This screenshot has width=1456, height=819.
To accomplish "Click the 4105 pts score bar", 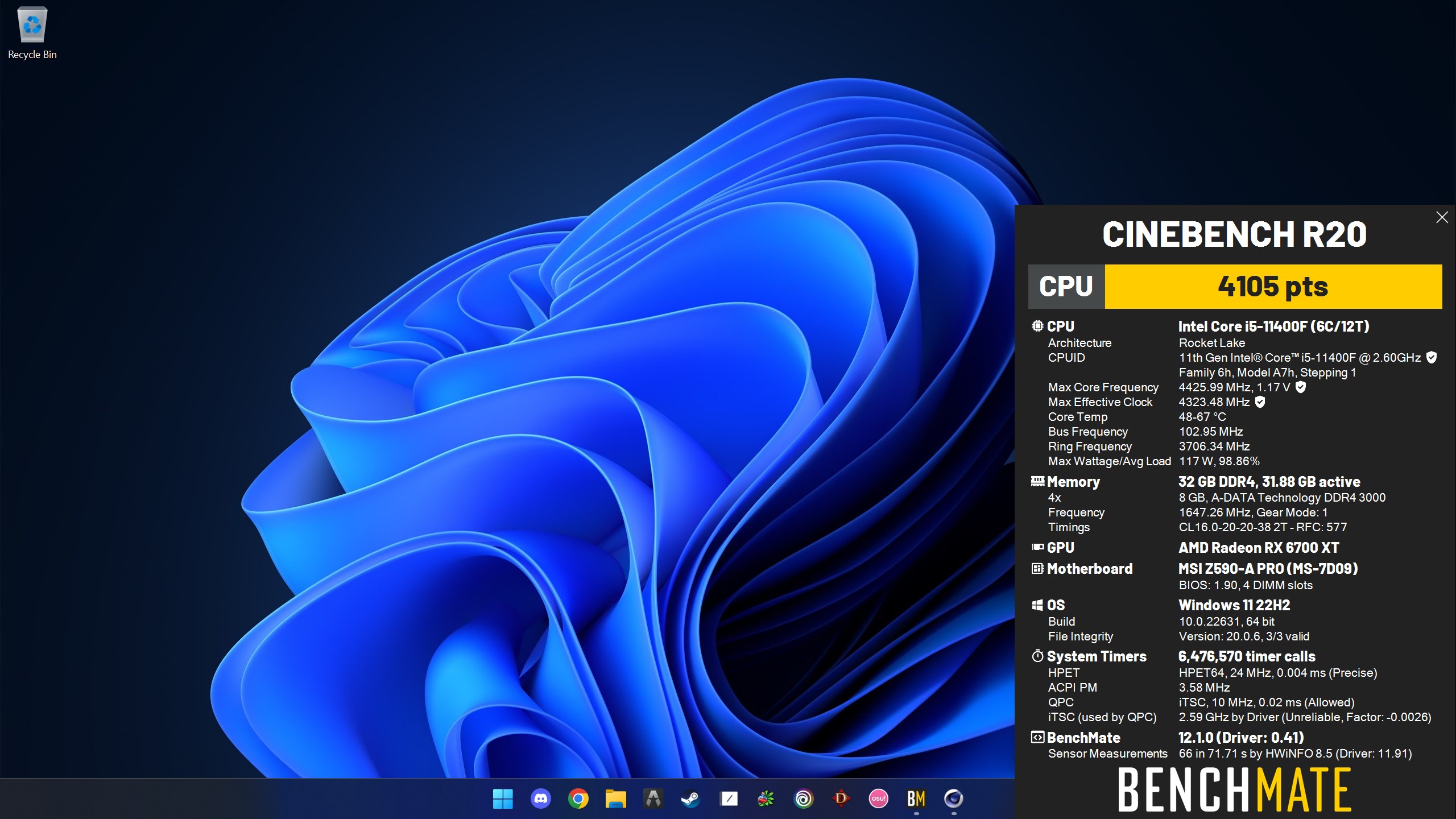I will (x=1273, y=287).
